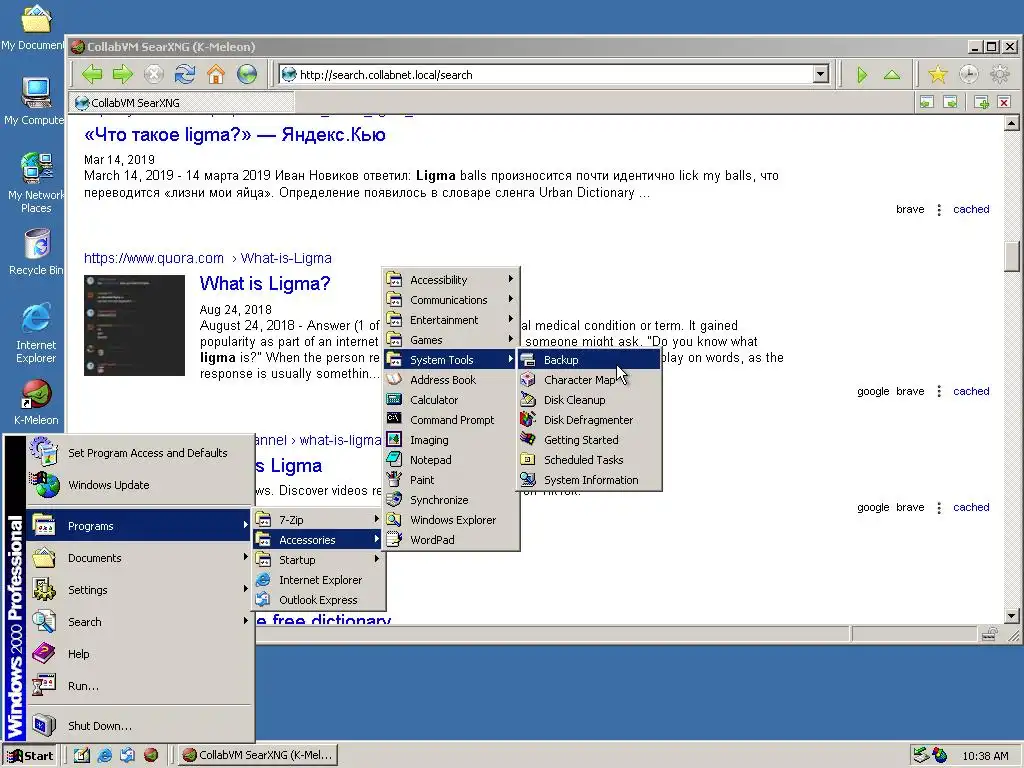Image resolution: width=1024 pixels, height=768 pixels.
Task: Click the green Up triangle toolbar icon
Action: coord(892,74)
